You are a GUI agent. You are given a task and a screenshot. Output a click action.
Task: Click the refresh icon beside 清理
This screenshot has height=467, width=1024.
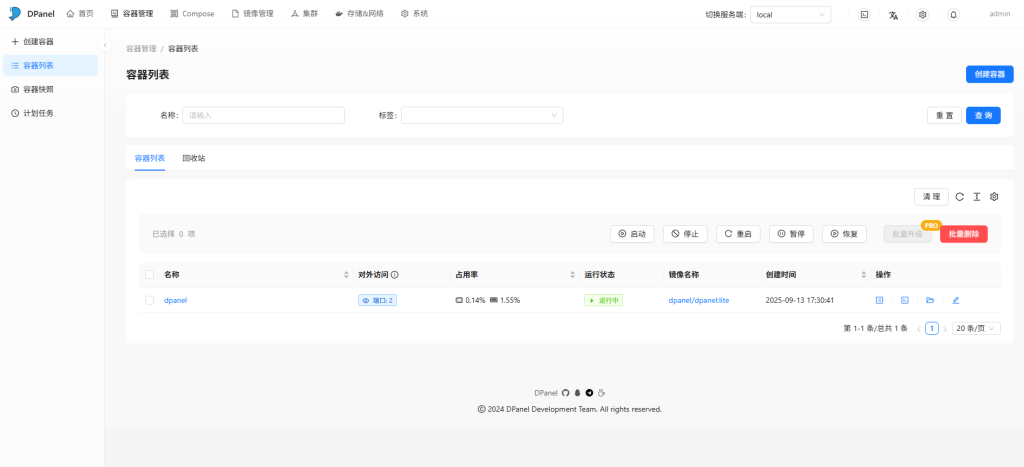960,197
